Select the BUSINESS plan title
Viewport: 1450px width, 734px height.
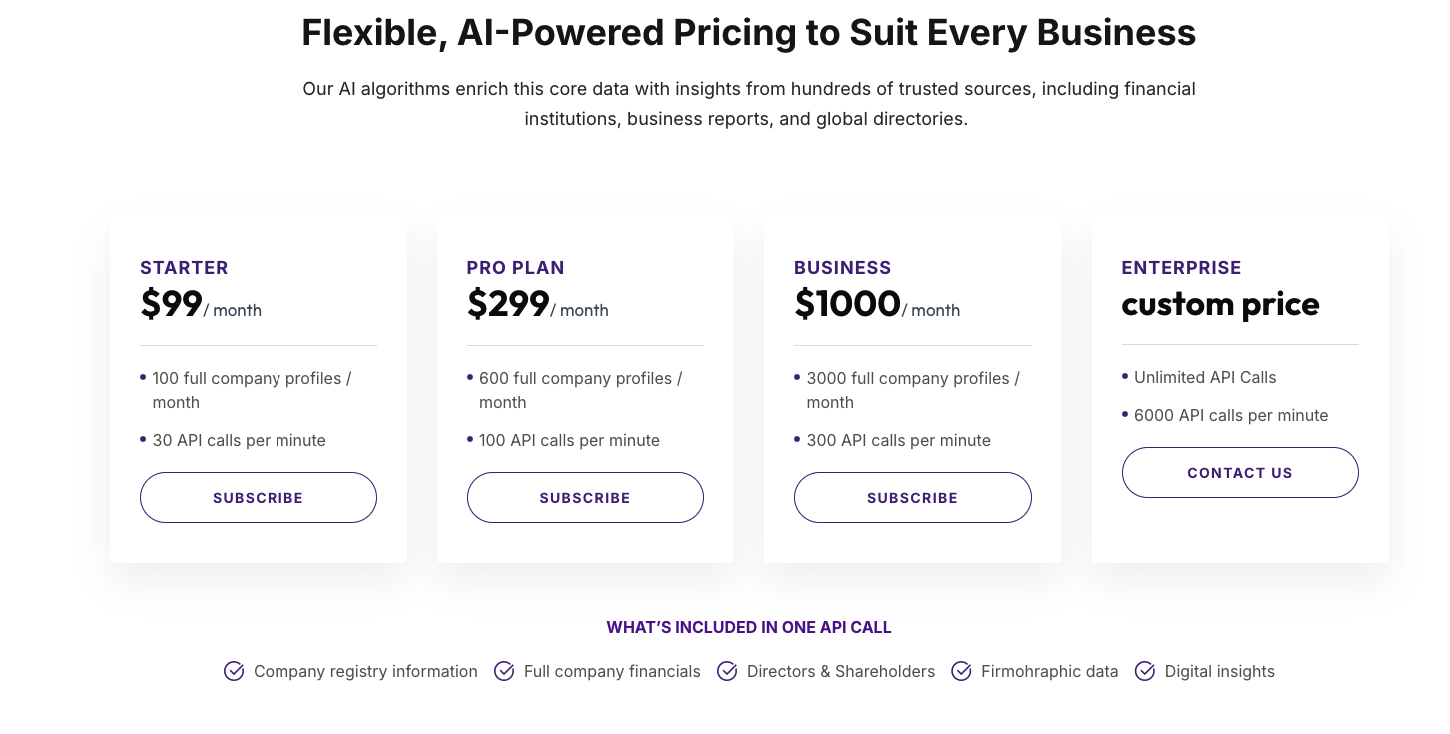click(x=842, y=268)
